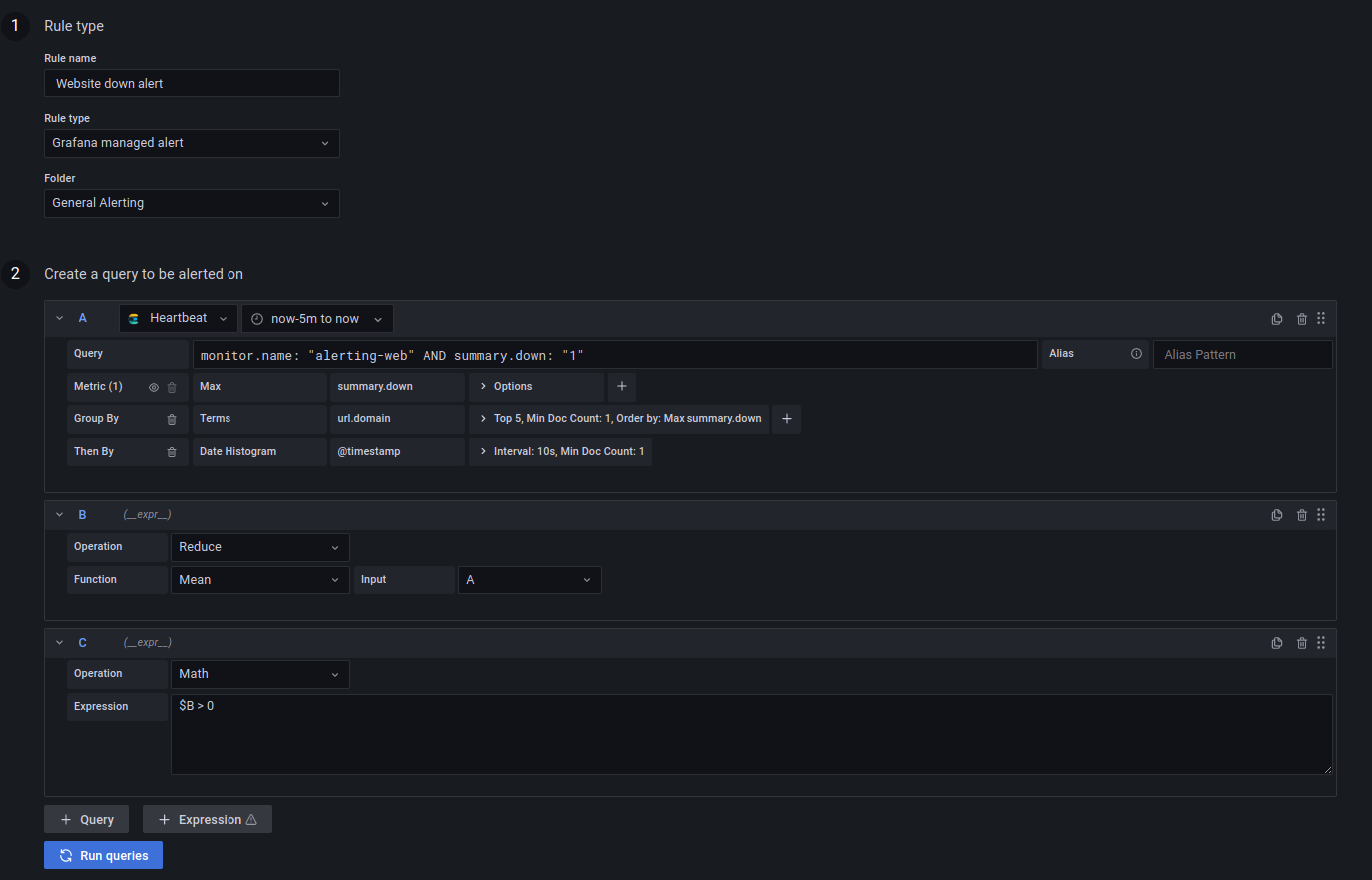Open the Operation dropdown set to Reduce

click(260, 547)
